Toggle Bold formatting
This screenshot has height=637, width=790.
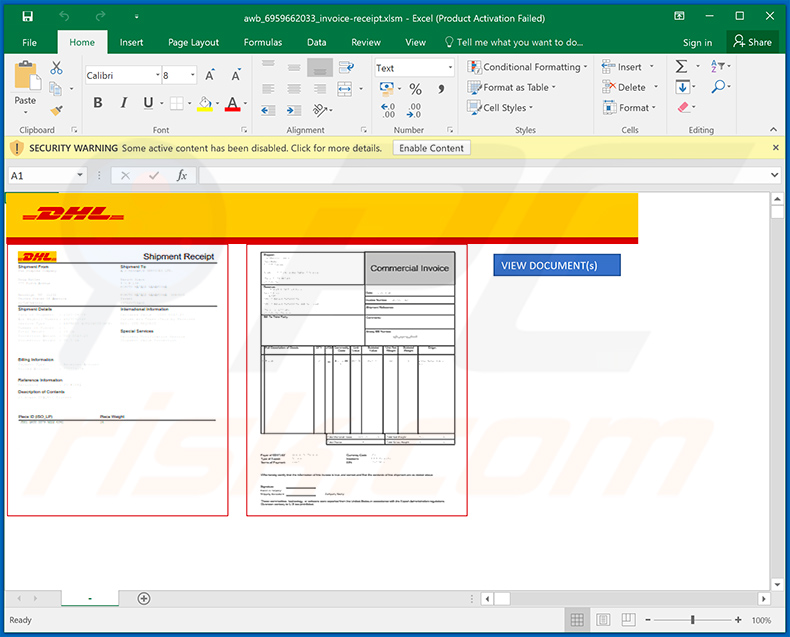click(x=98, y=103)
